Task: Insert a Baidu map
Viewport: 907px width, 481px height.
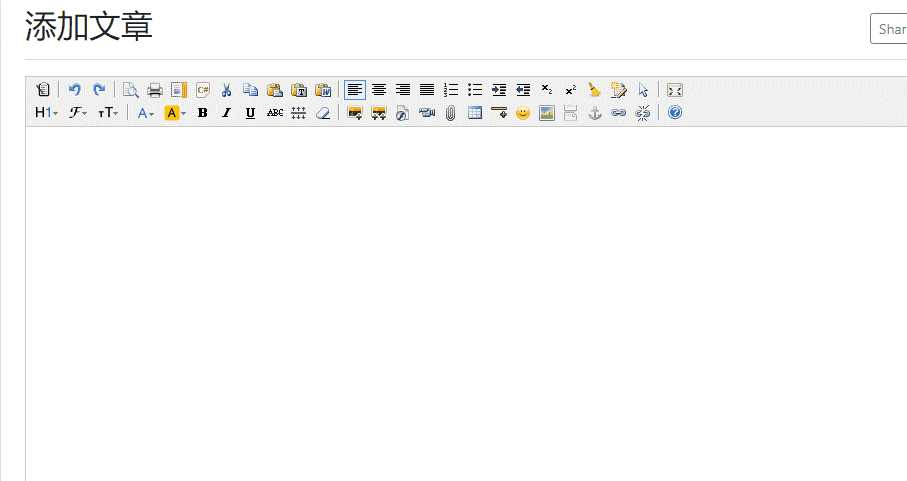Action: 547,113
